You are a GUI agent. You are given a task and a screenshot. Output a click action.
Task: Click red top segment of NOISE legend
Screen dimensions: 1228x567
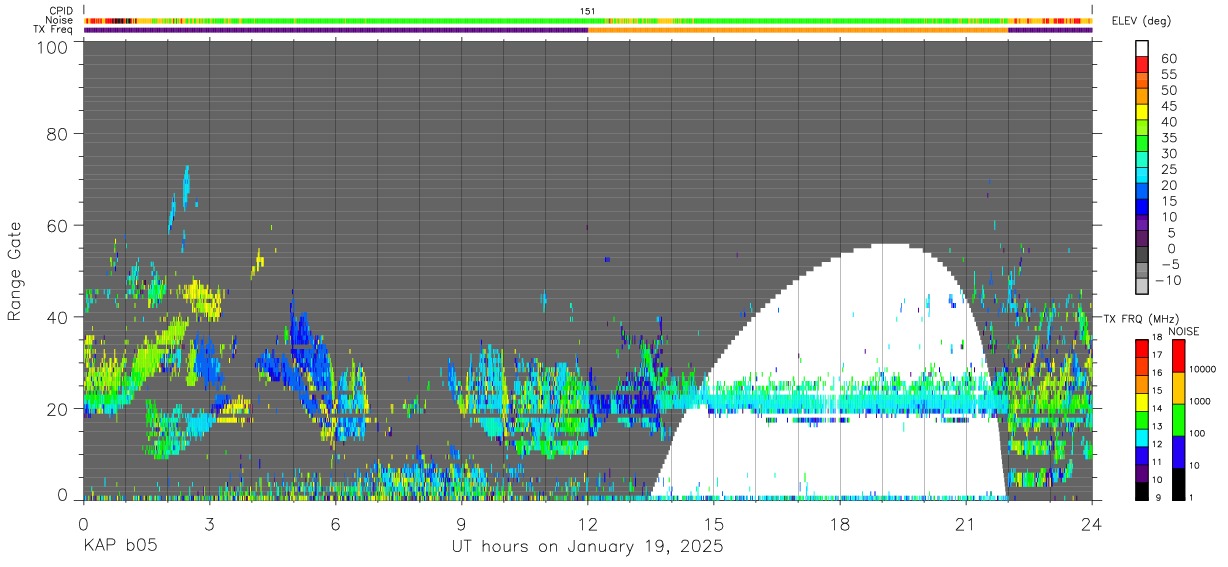(1177, 356)
